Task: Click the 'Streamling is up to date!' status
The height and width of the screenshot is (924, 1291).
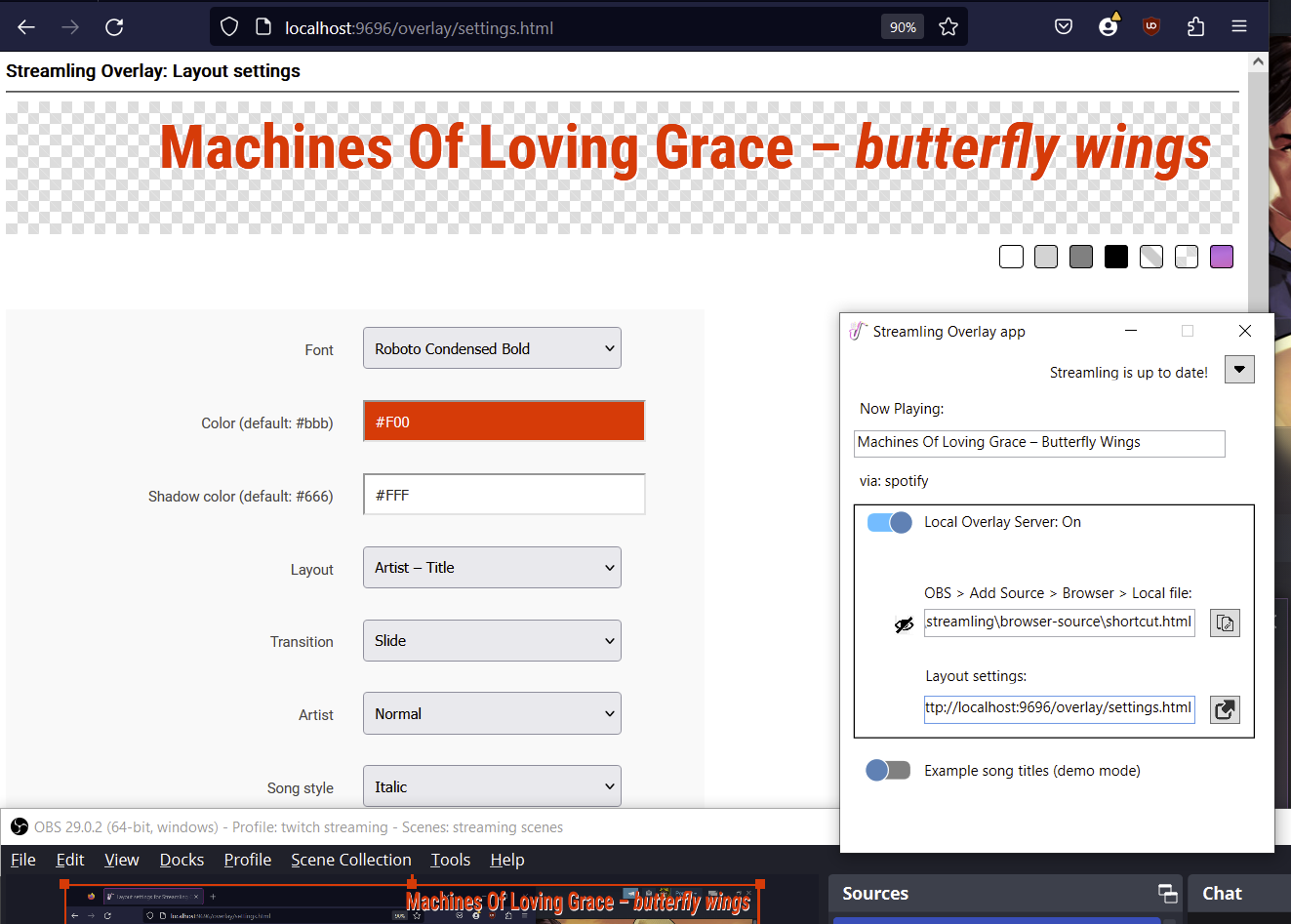Action: (1128, 372)
